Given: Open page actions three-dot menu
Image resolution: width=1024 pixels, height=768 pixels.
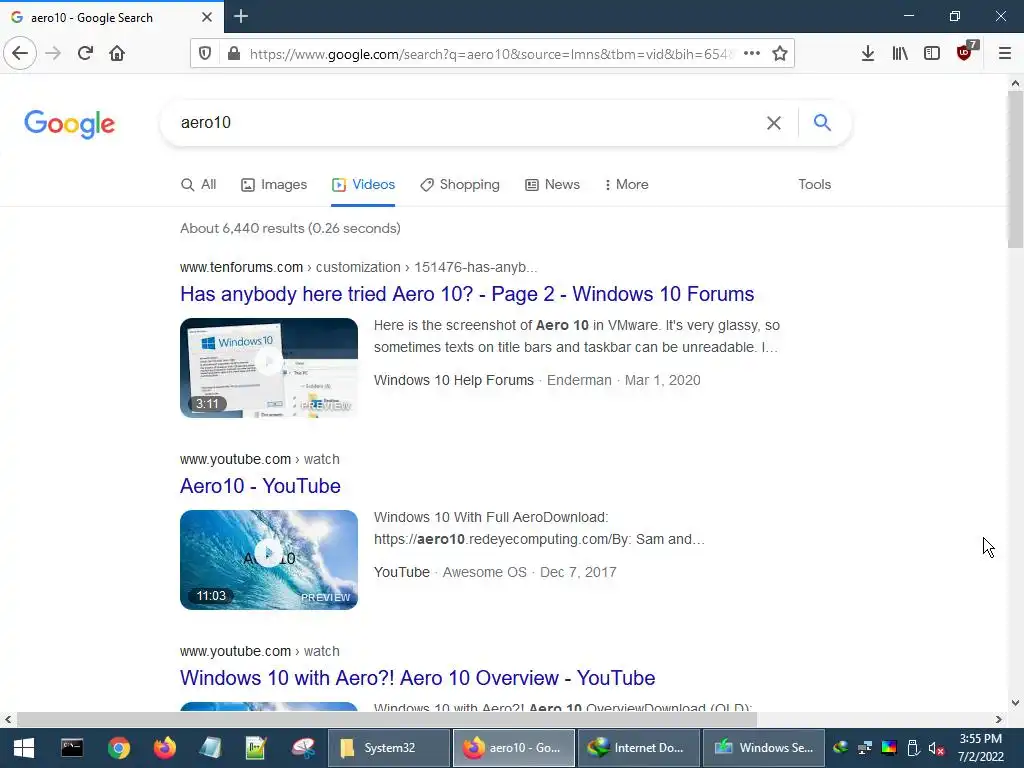Looking at the screenshot, I should tap(752, 54).
